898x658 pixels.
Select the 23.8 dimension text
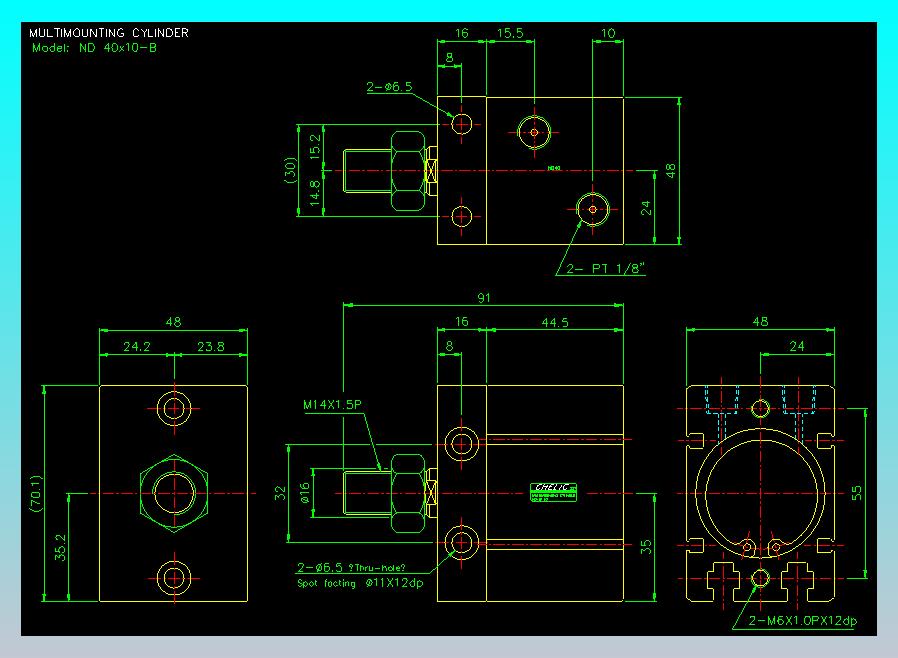click(211, 347)
